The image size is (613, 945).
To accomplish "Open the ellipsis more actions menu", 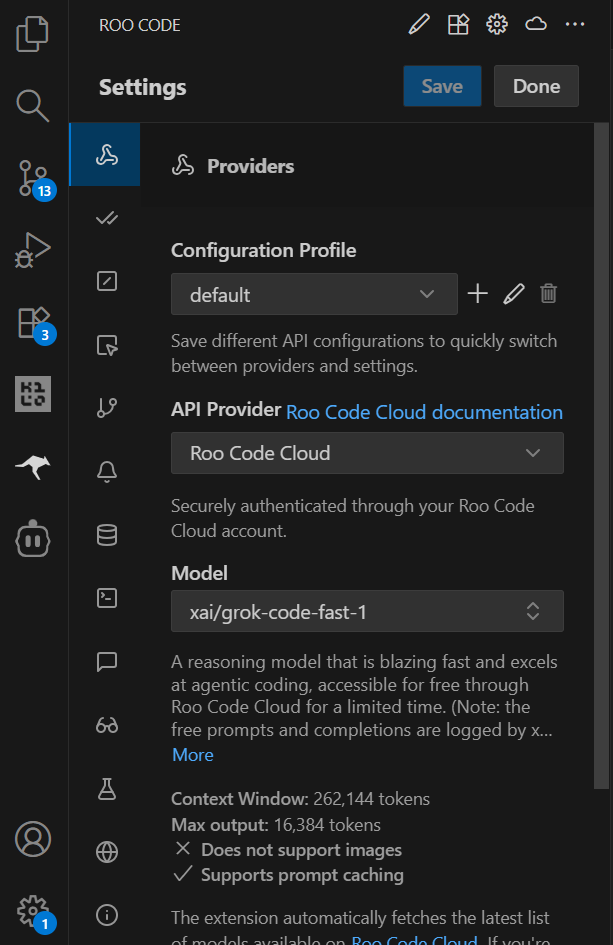I will (x=575, y=23).
